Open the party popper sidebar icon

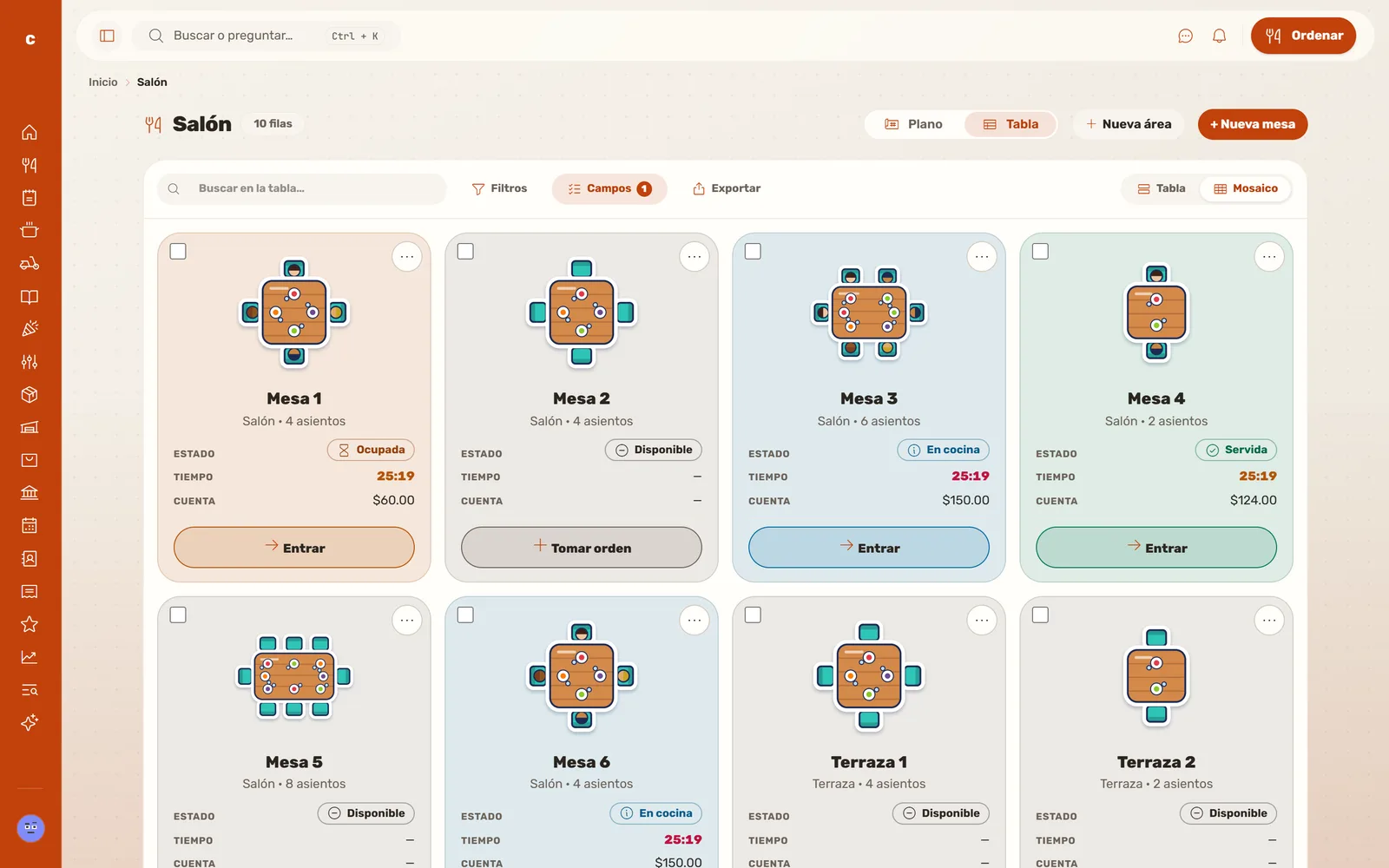[30, 329]
